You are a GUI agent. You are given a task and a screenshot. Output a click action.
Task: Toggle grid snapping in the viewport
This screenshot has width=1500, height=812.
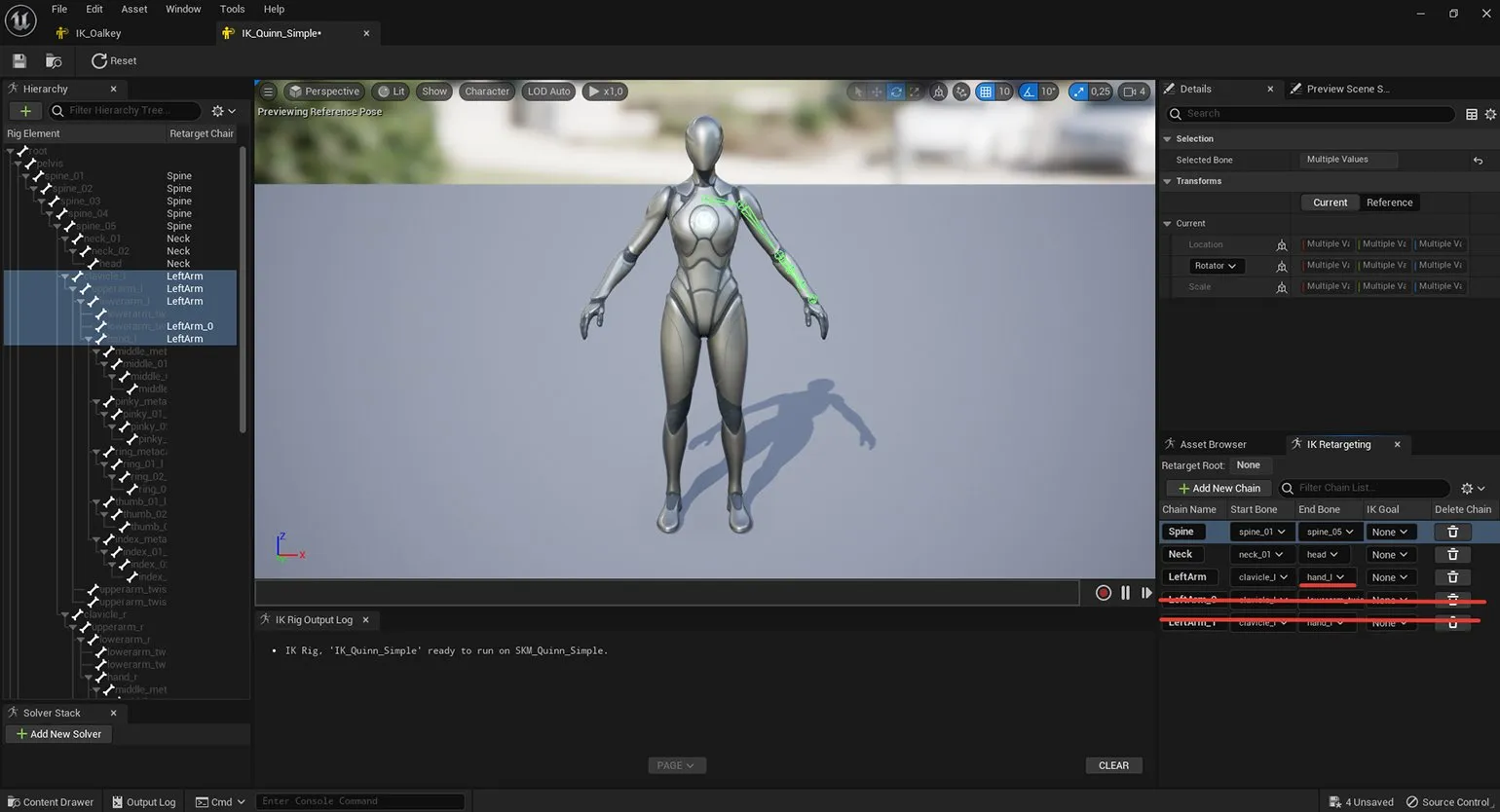[986, 92]
